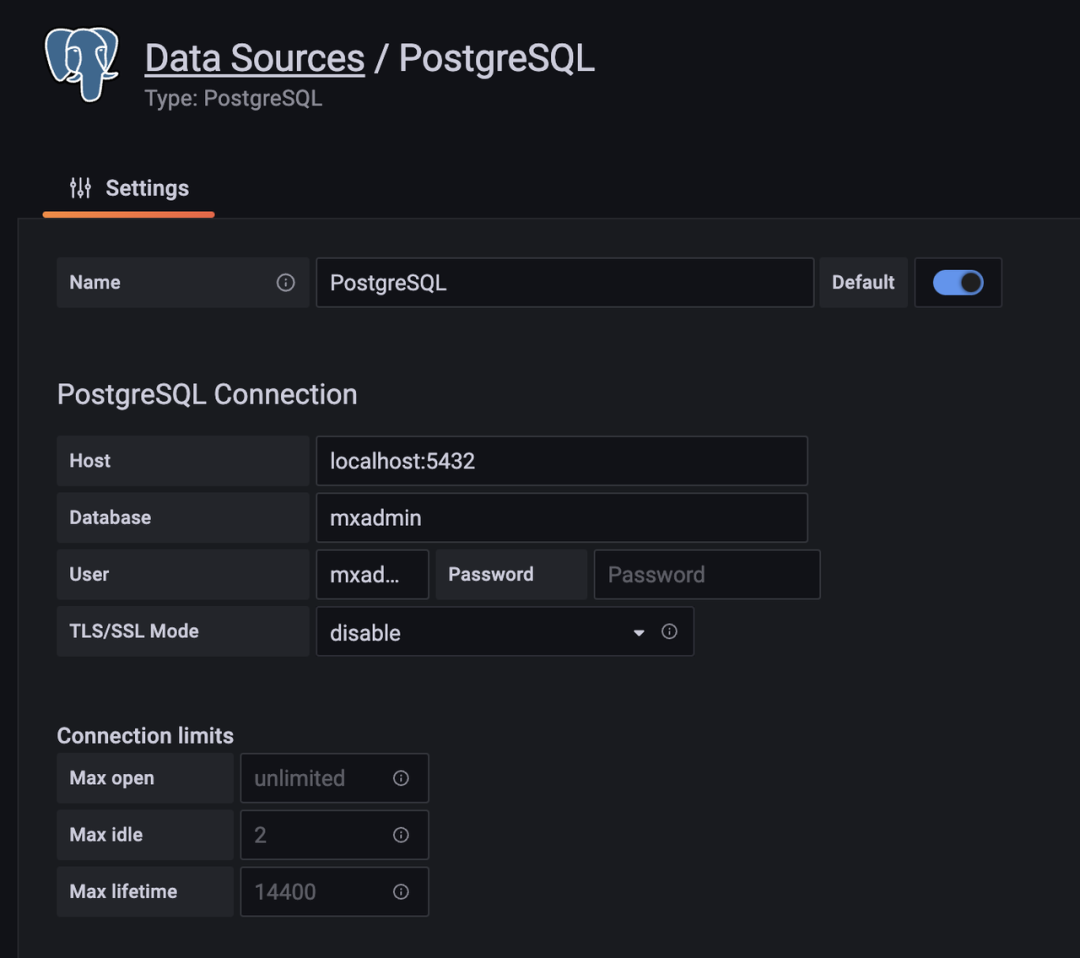Click the PostgreSQL elephant logo

pyautogui.click(x=82, y=64)
